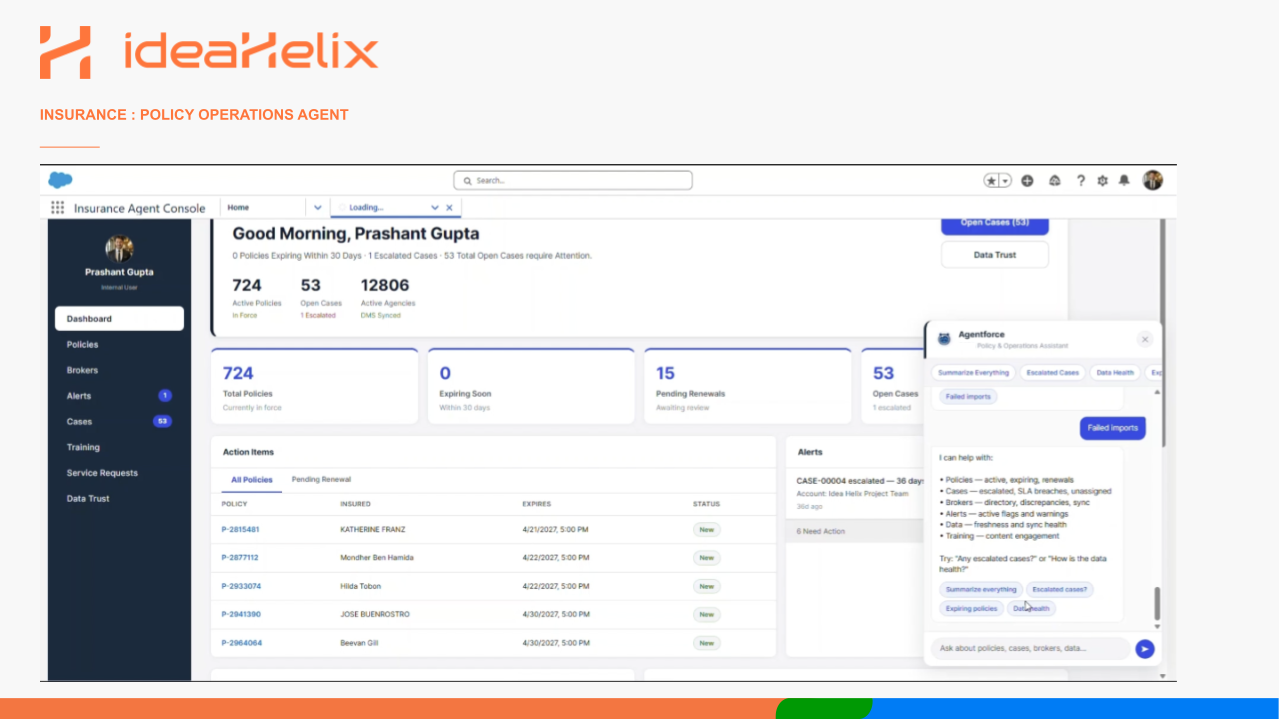The width and height of the screenshot is (1279, 719).
Task: Open the Salesforce cloud logo
Action: click(60, 180)
